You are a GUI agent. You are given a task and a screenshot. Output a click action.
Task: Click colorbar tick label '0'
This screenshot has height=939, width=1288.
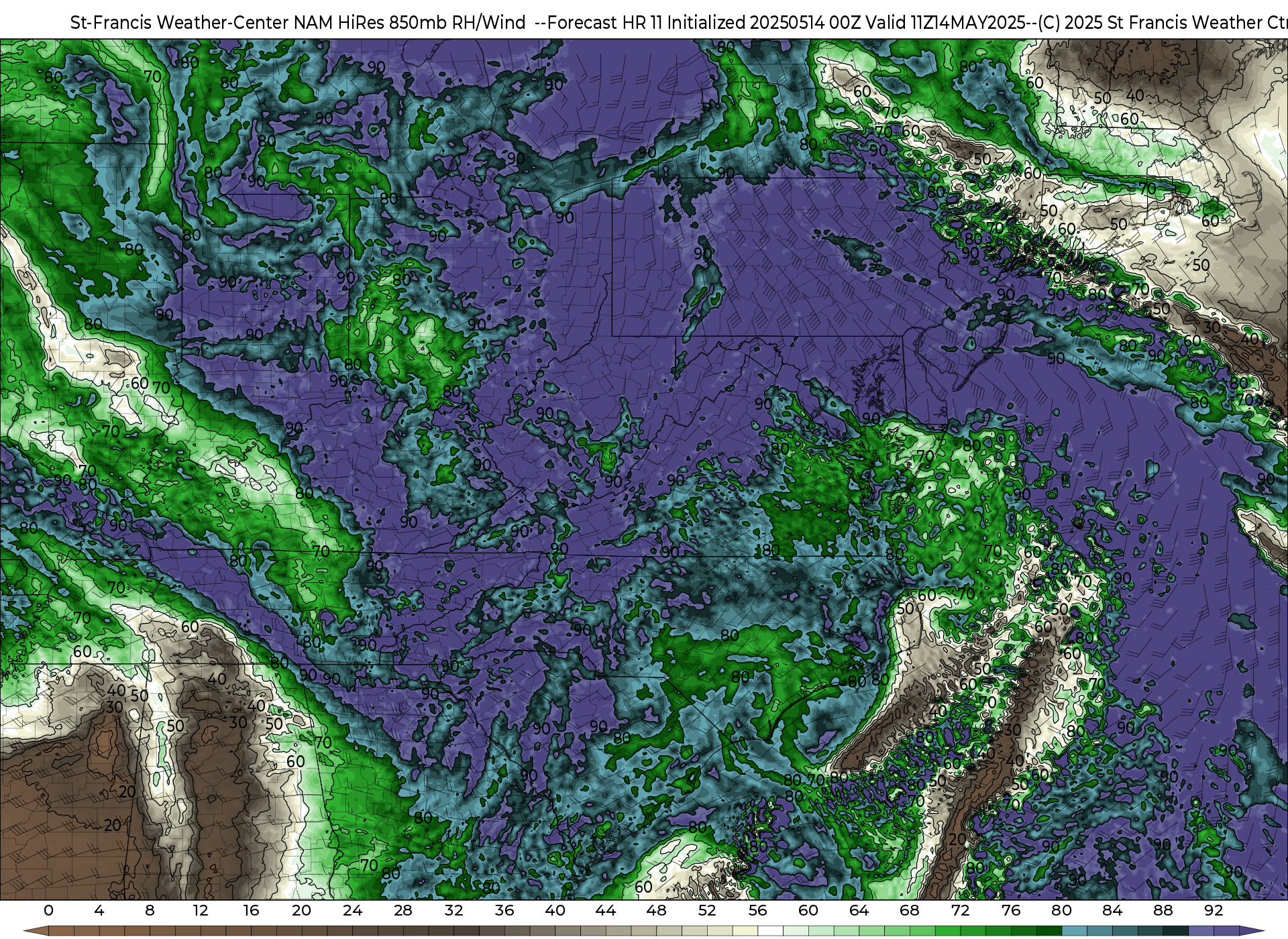pos(48,911)
